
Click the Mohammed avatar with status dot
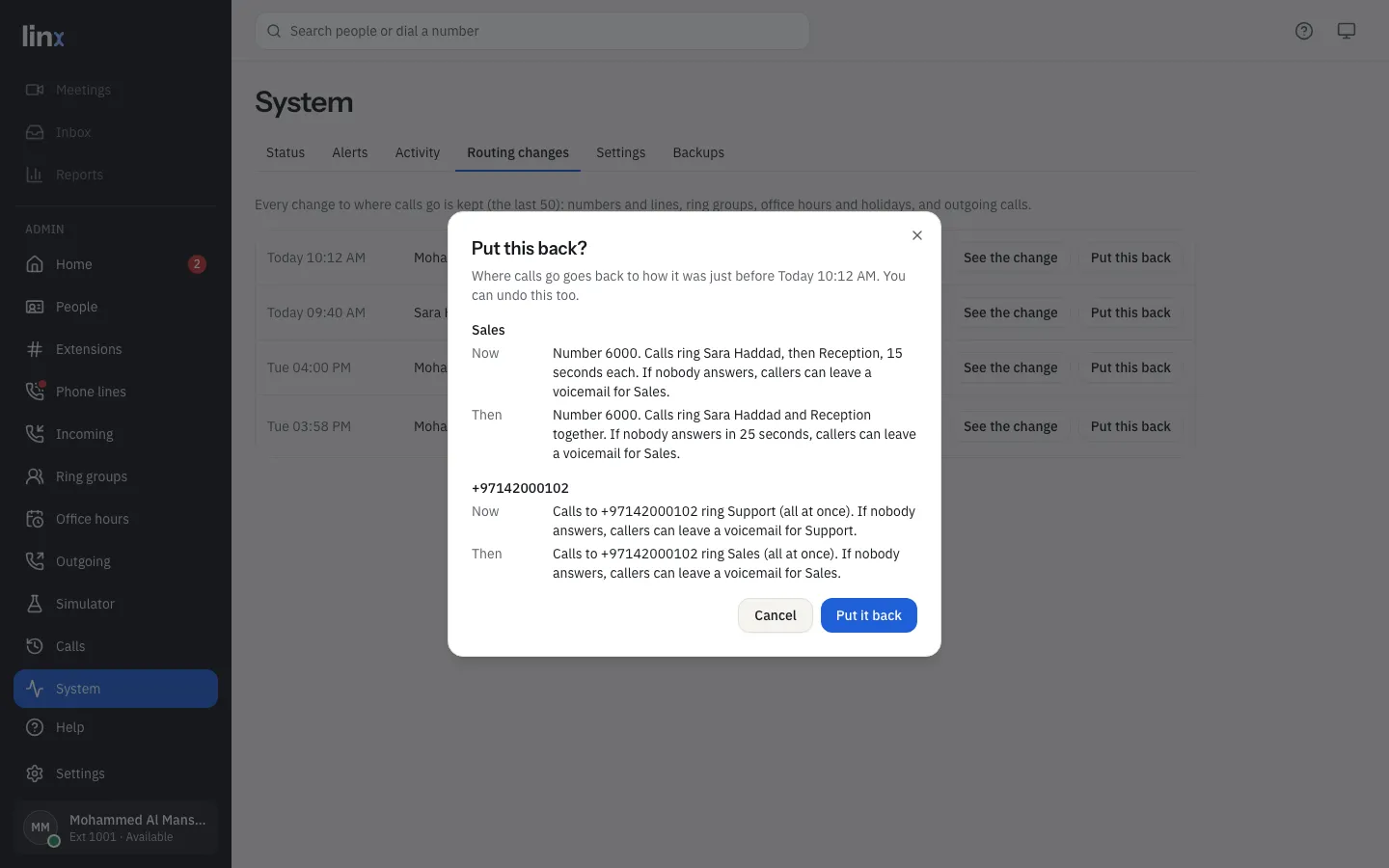tap(41, 827)
